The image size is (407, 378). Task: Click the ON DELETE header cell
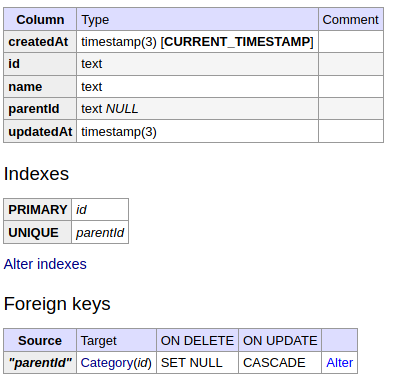(x=197, y=340)
